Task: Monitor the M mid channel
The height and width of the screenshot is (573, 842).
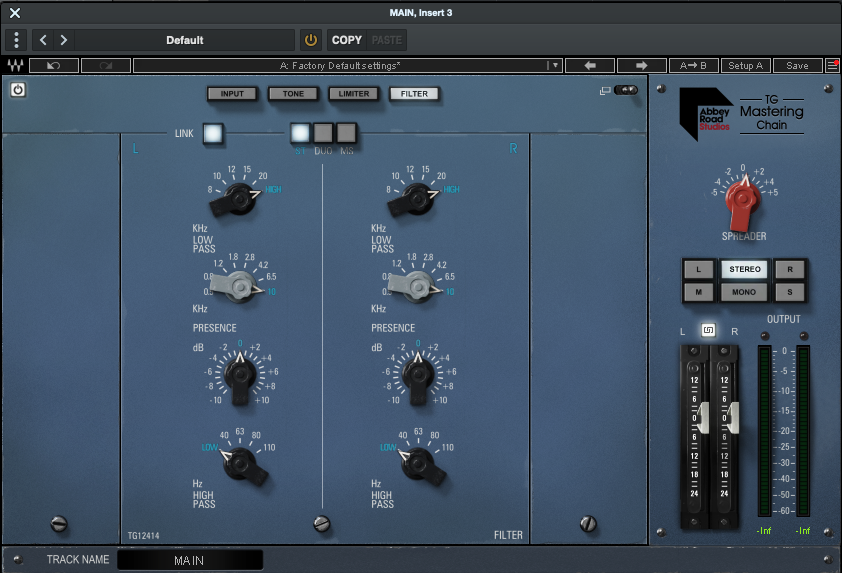Action: click(x=698, y=292)
